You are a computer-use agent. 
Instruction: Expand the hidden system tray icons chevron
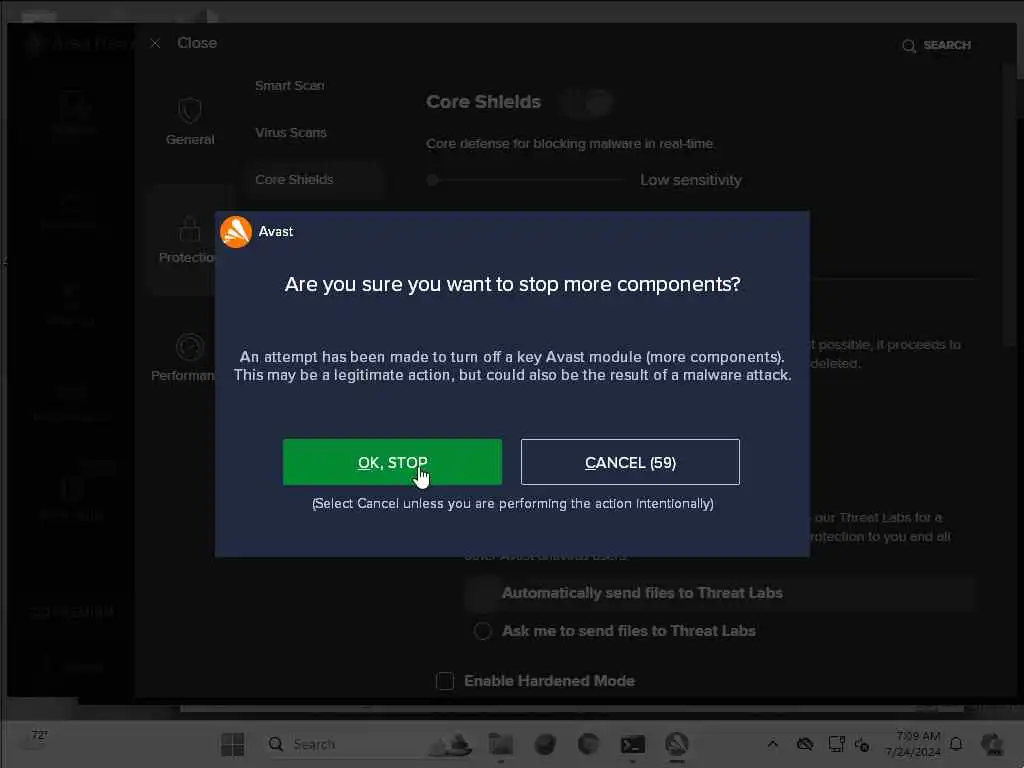click(773, 743)
